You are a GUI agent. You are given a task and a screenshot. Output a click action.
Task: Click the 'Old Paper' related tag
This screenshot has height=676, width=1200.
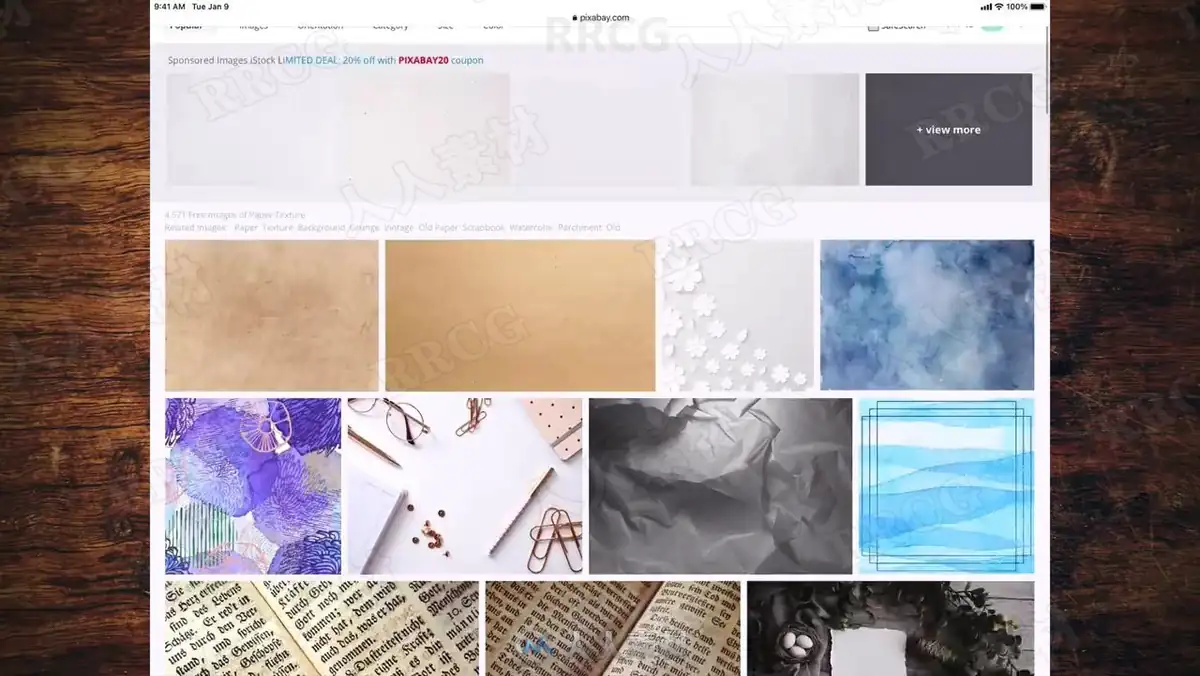point(438,228)
